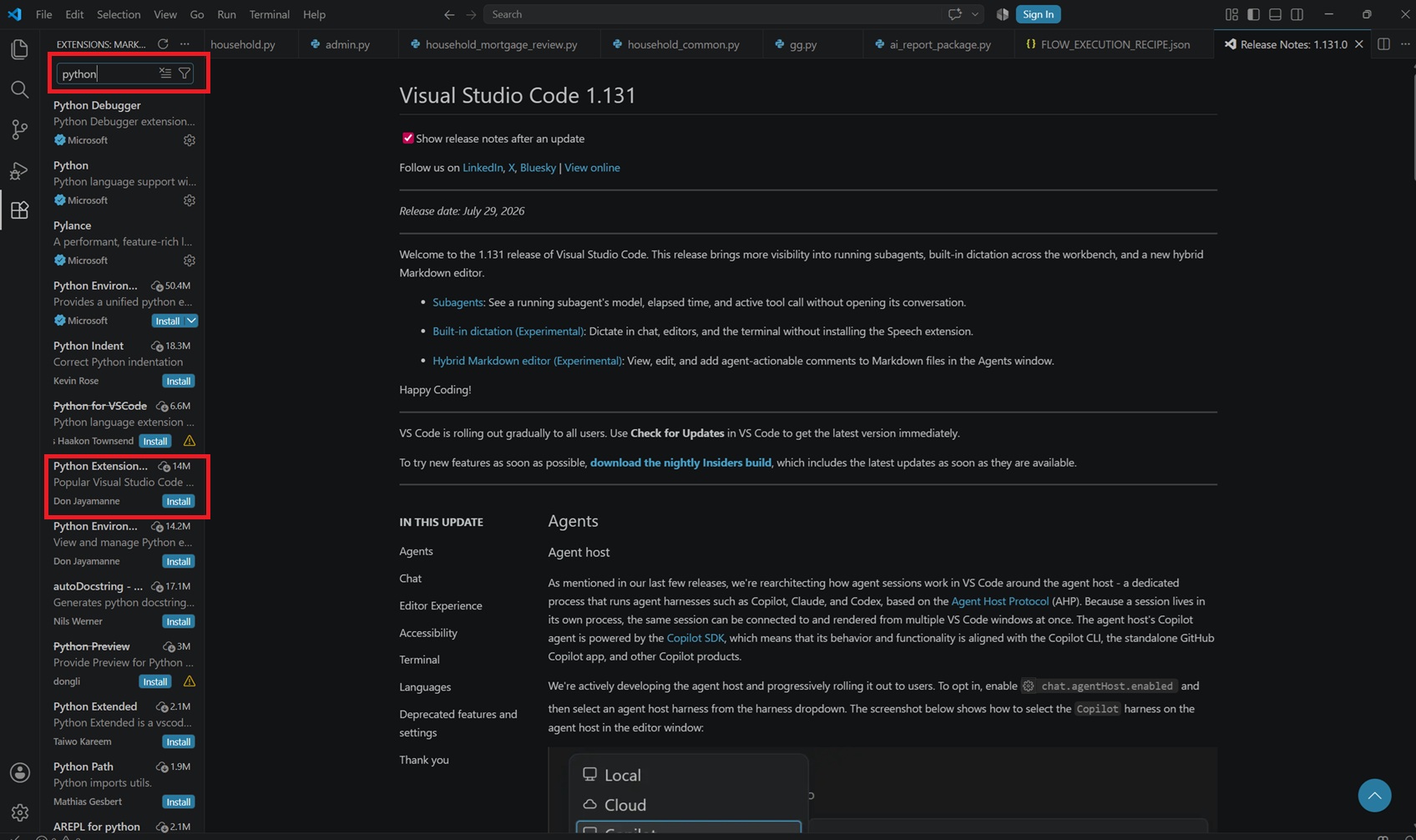
Task: Toggle the primary side bar visibility
Action: click(x=1253, y=14)
